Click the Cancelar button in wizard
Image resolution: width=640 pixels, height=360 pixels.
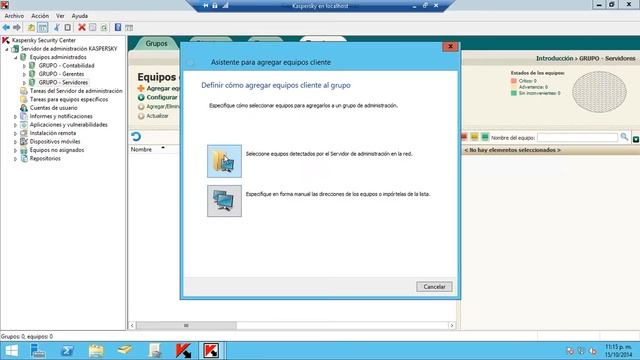434,287
